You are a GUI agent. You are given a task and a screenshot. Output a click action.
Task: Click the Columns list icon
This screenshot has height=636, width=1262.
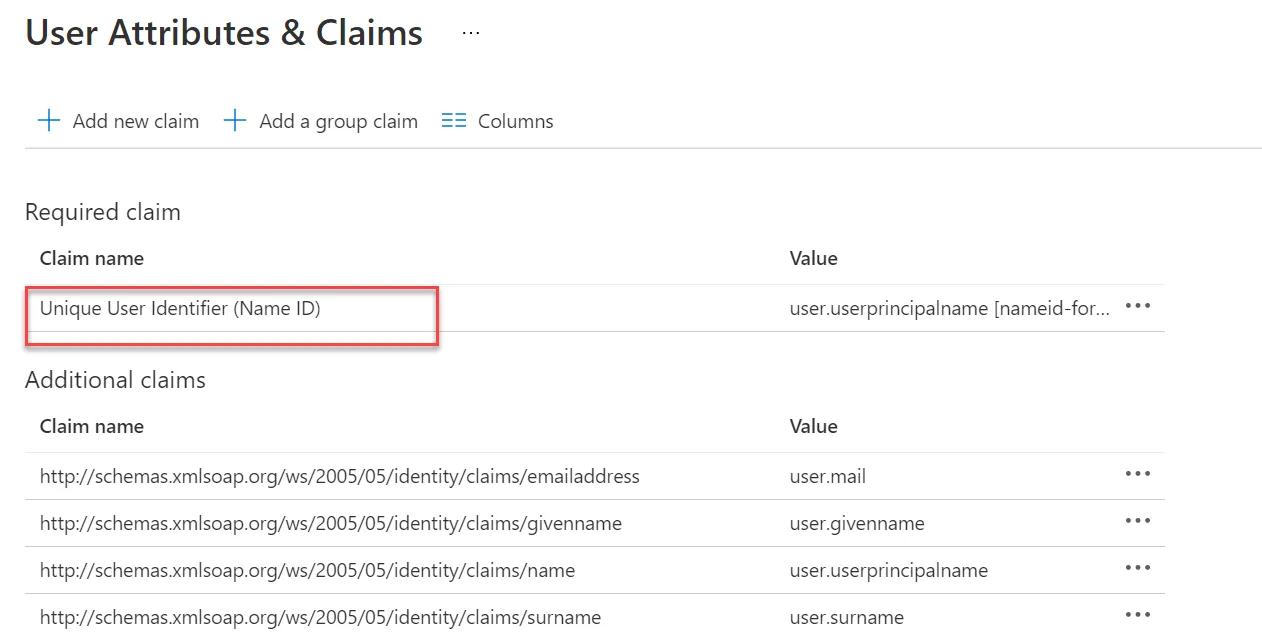tap(454, 121)
